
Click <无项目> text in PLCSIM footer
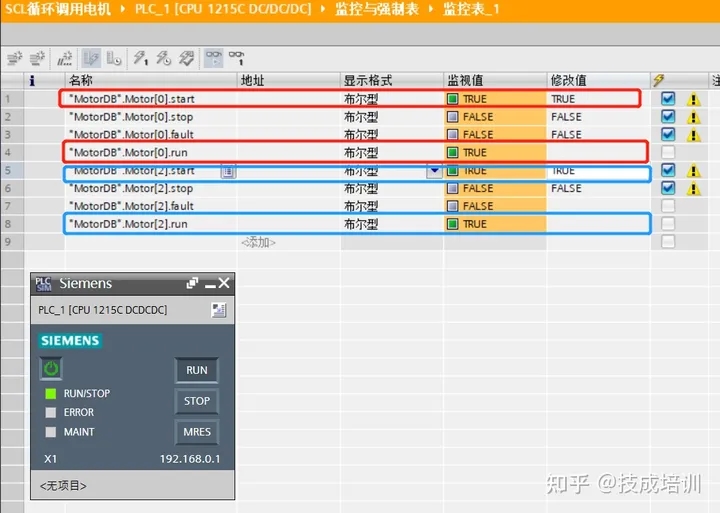pos(63,485)
